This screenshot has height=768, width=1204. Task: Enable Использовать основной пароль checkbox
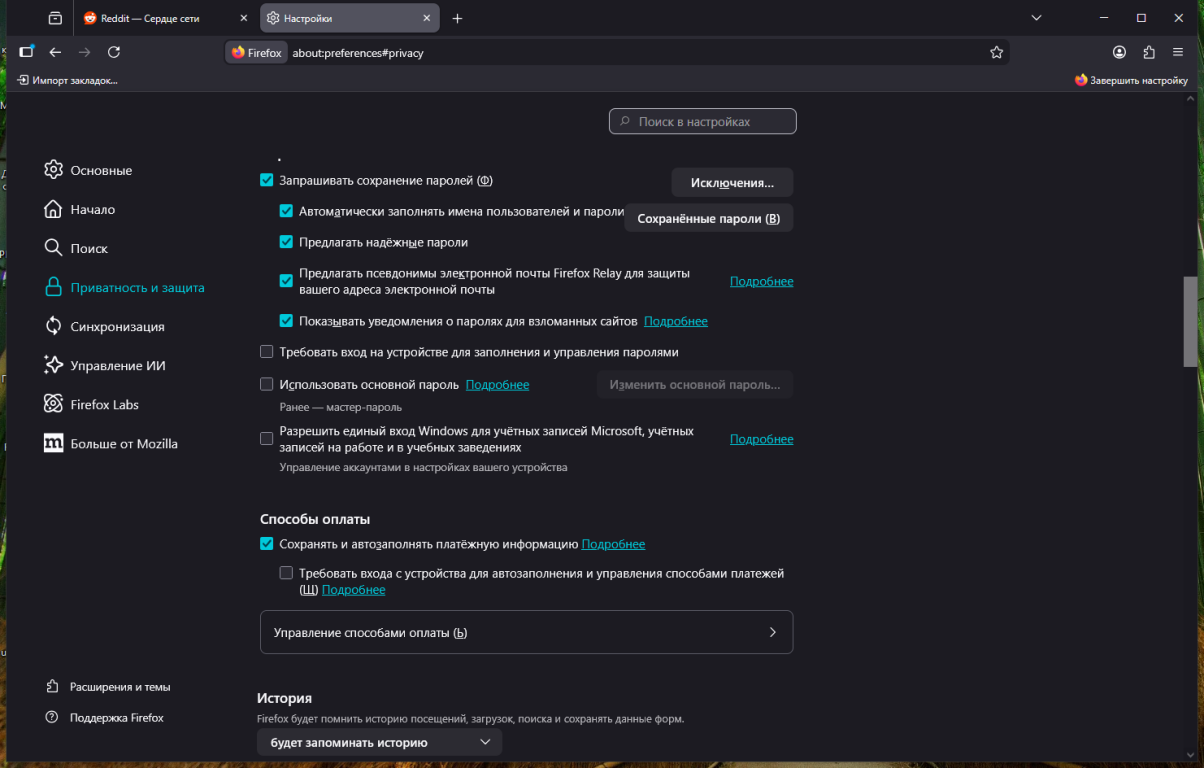pos(267,384)
